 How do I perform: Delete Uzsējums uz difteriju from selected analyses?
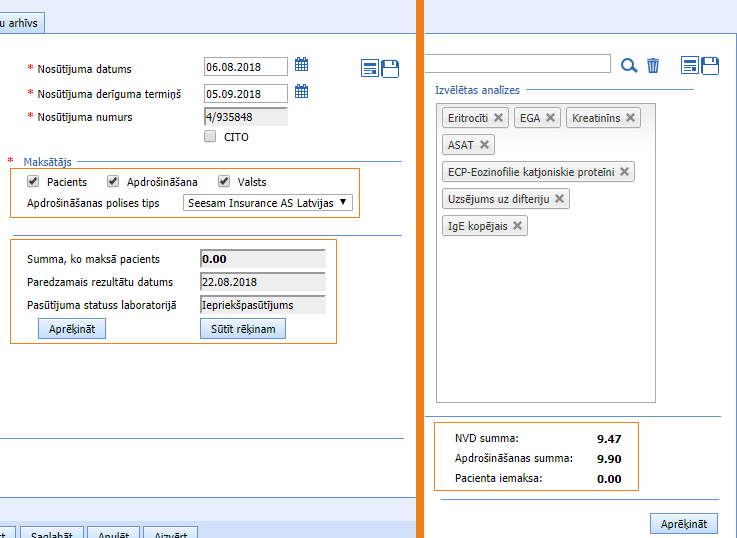(x=560, y=199)
